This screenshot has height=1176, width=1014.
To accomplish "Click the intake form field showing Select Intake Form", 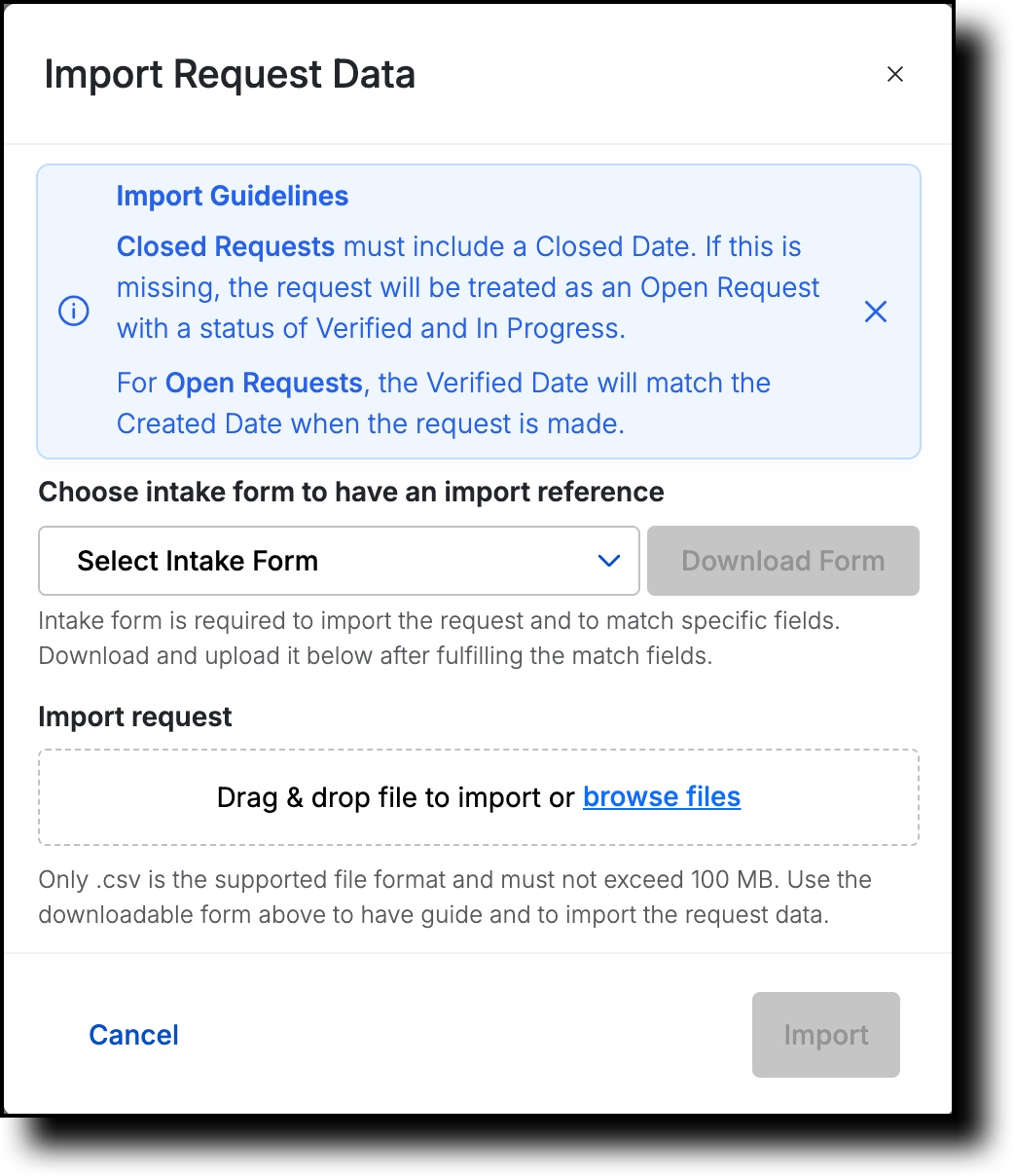I will pos(339,561).
